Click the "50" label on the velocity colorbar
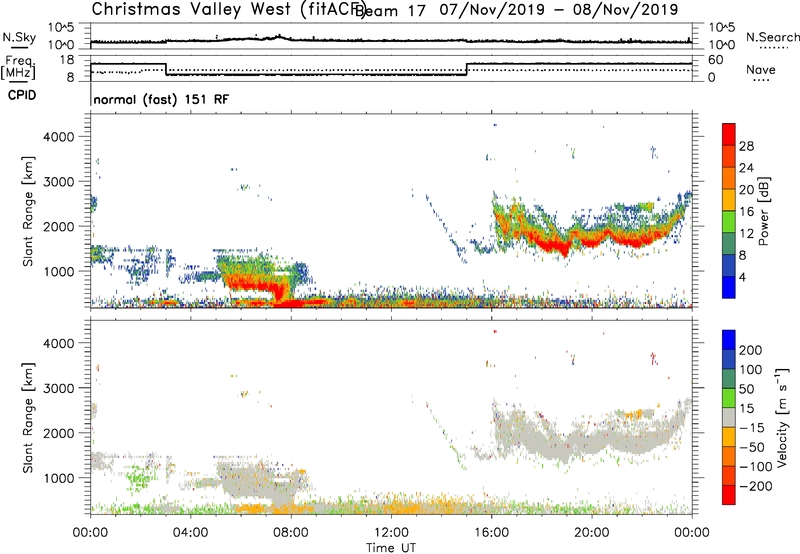Image resolution: width=800 pixels, height=554 pixels. click(x=746, y=389)
